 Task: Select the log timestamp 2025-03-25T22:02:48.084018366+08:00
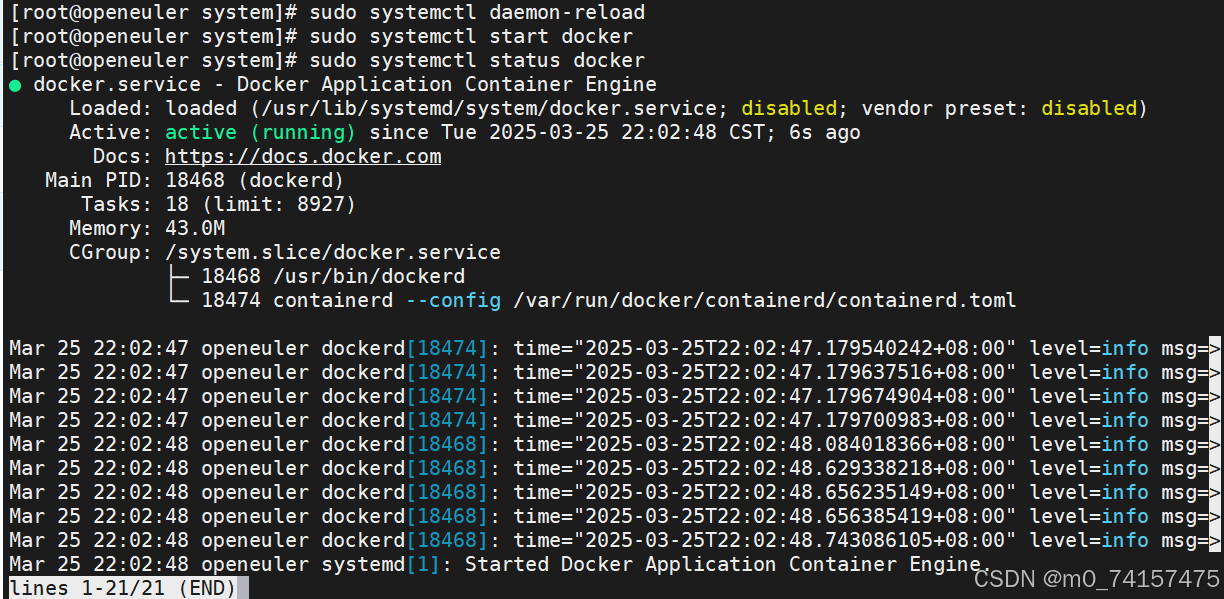(x=795, y=445)
